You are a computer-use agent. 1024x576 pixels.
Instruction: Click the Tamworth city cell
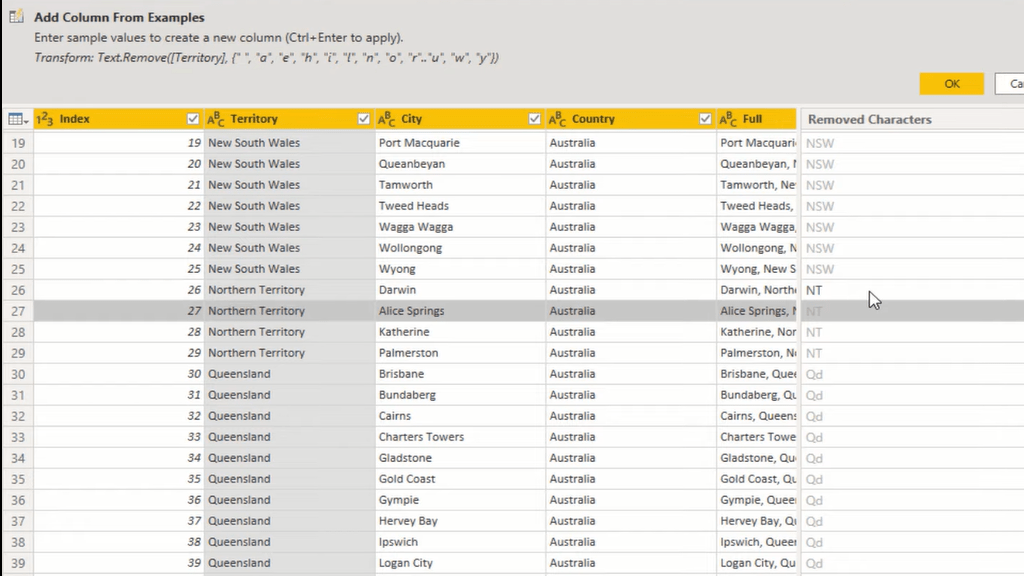pos(460,185)
